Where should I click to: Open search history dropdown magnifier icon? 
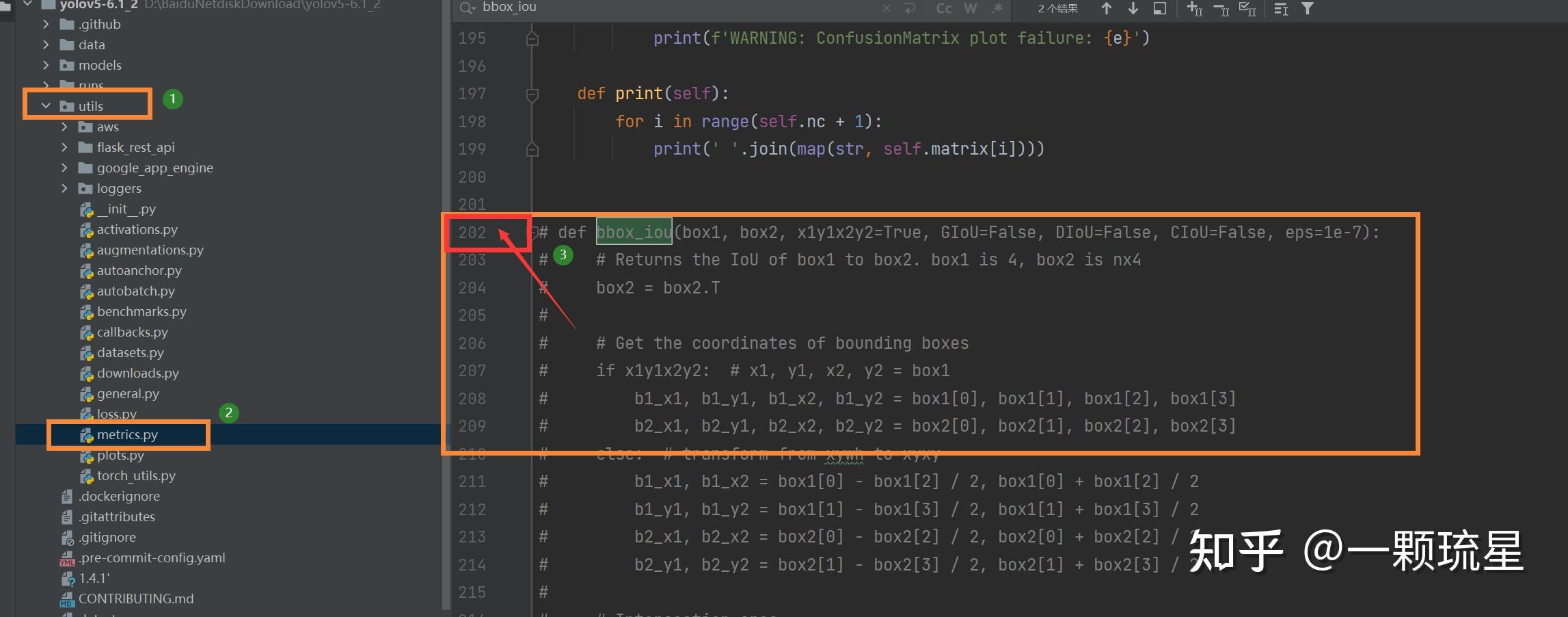(468, 8)
